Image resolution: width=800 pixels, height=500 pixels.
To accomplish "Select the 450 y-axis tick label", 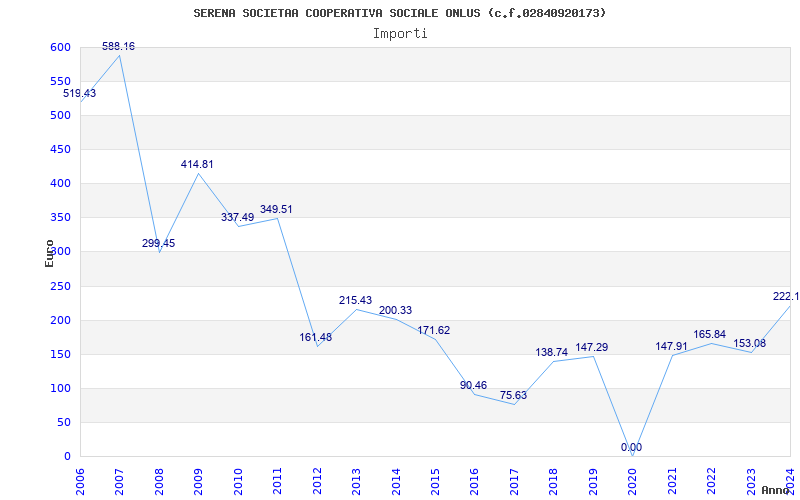I will coord(60,149).
